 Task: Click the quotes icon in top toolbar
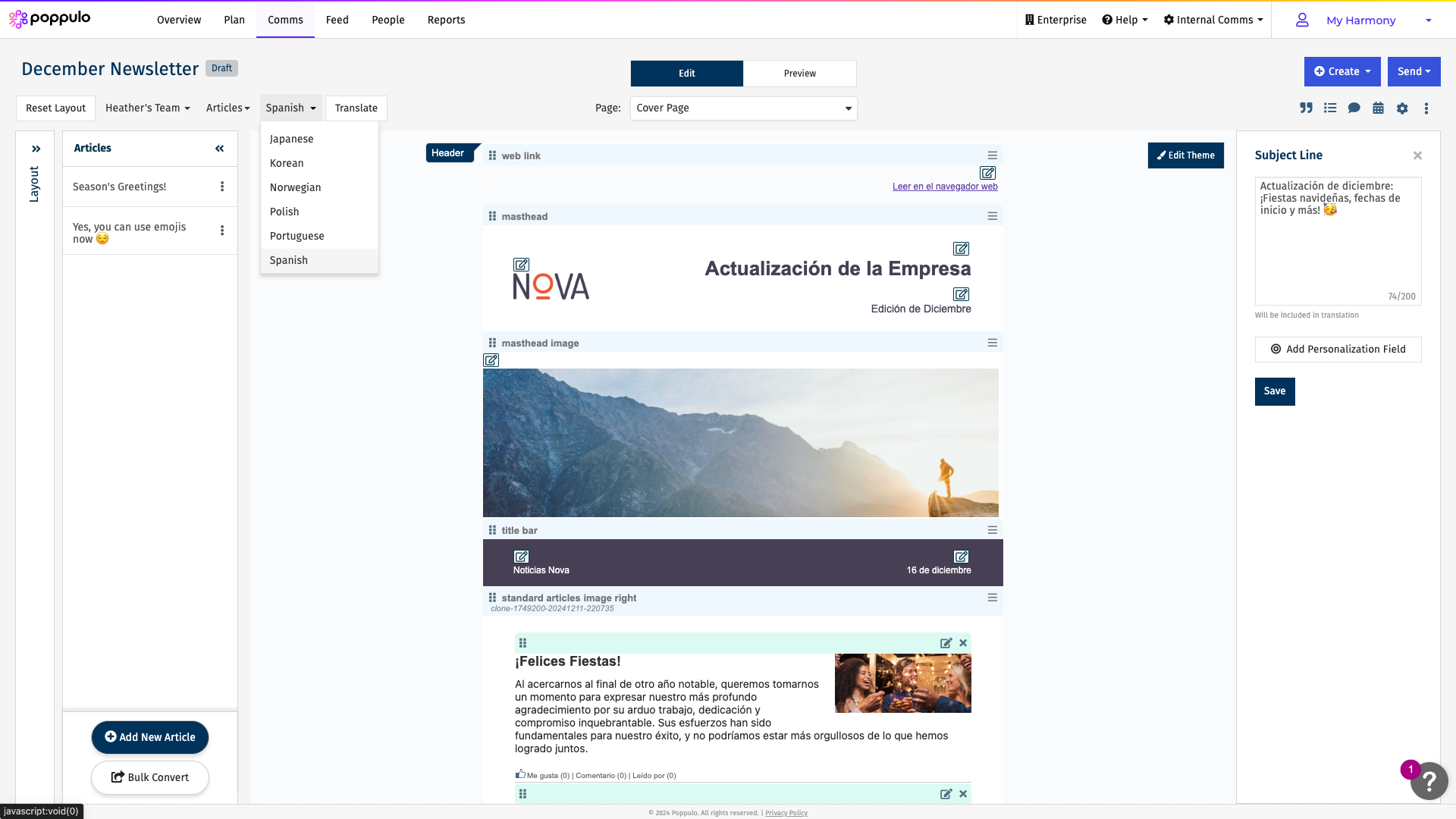click(1306, 108)
